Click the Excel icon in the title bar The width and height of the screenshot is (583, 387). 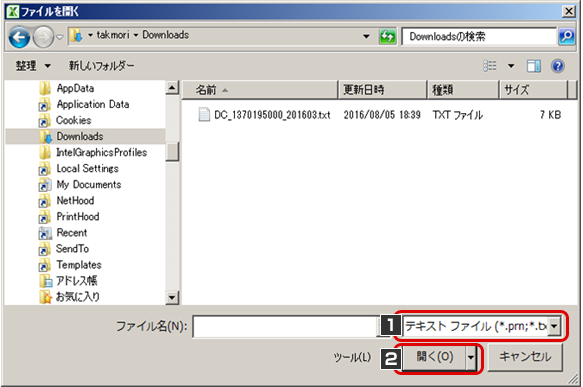(x=13, y=12)
